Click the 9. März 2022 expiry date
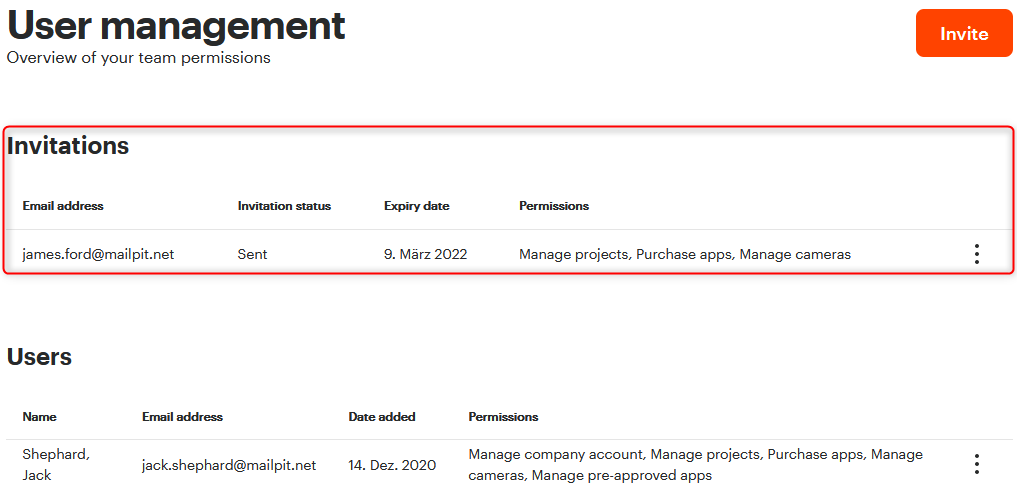Viewport: 1017px width, 497px height. 425,254
